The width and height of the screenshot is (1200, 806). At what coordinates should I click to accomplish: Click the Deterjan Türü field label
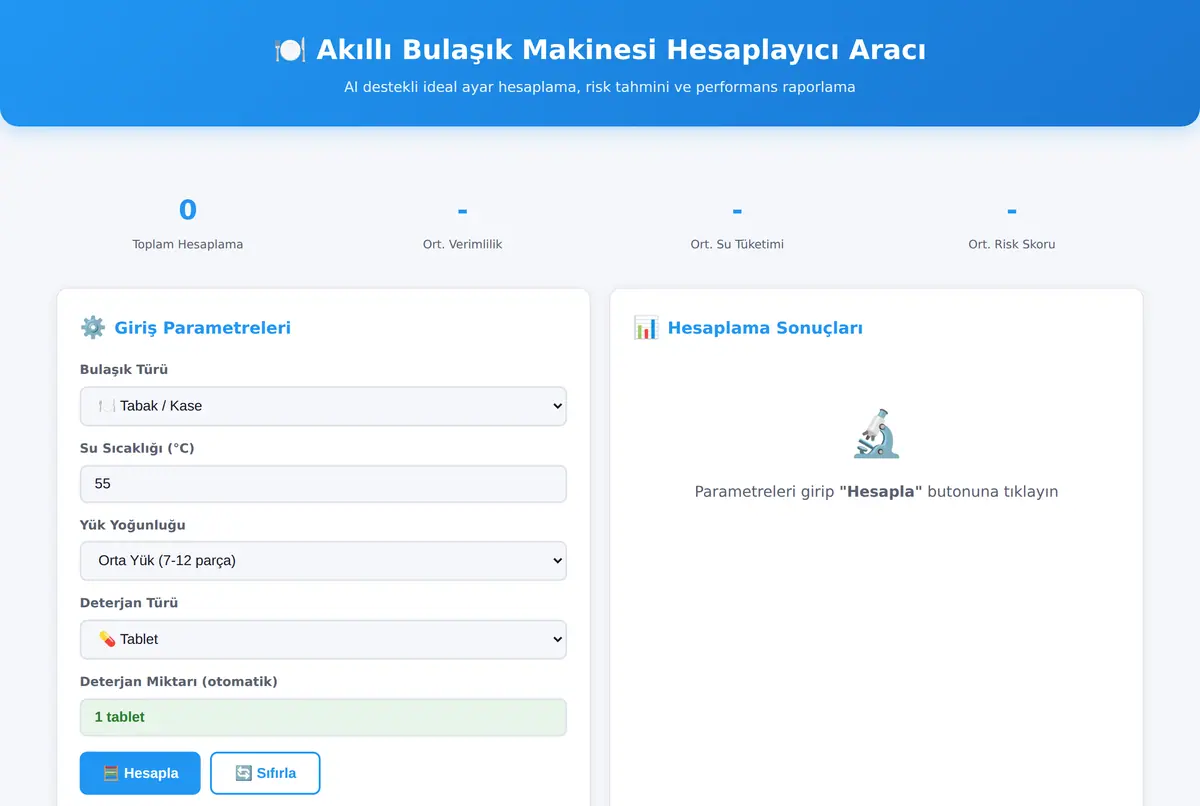click(129, 603)
